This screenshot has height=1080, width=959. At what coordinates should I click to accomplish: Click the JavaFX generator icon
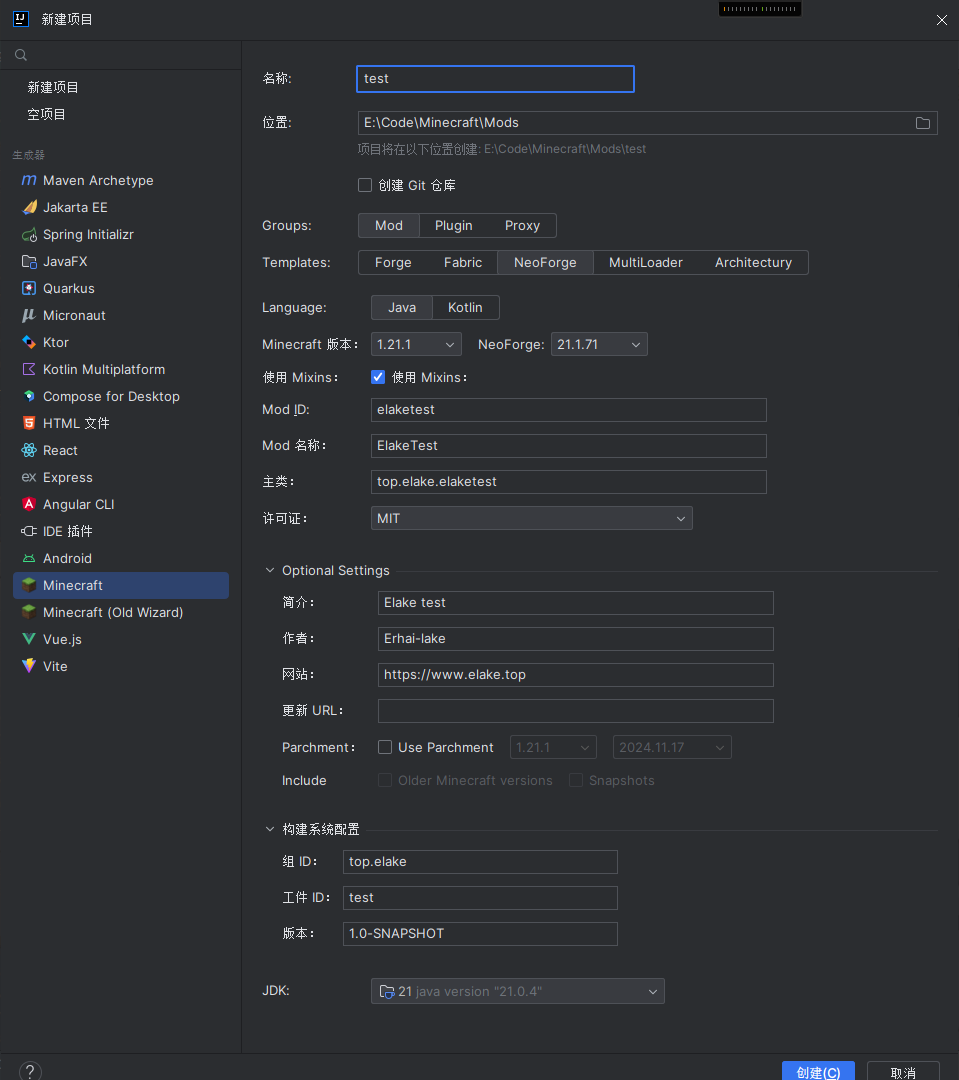click(x=29, y=261)
